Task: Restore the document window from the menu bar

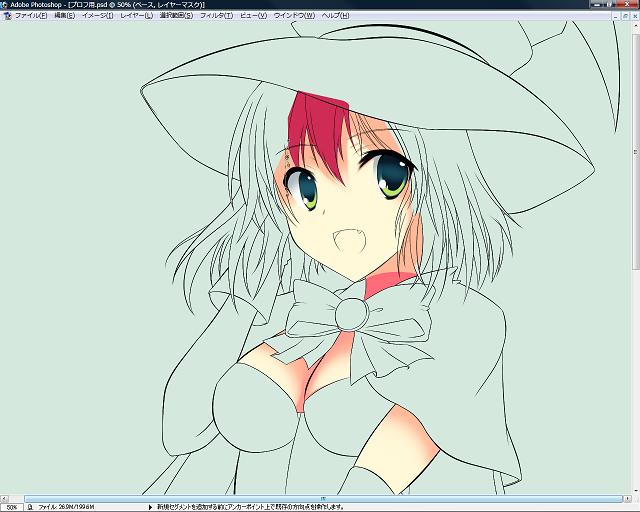Action: pos(626,16)
